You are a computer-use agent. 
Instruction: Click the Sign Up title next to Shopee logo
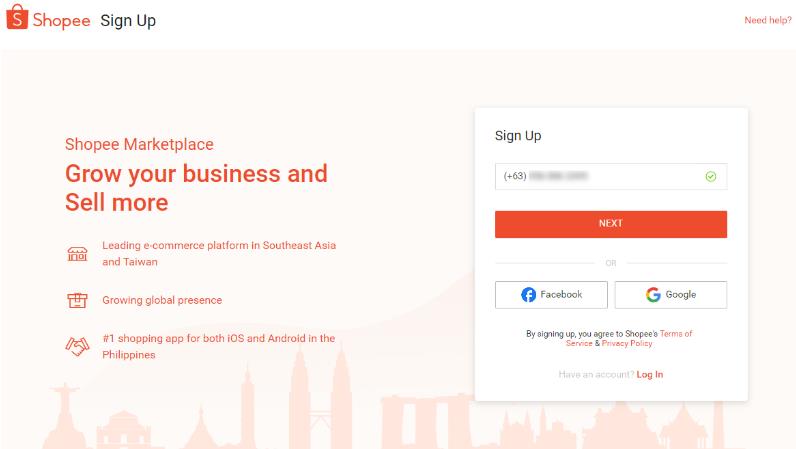(128, 21)
